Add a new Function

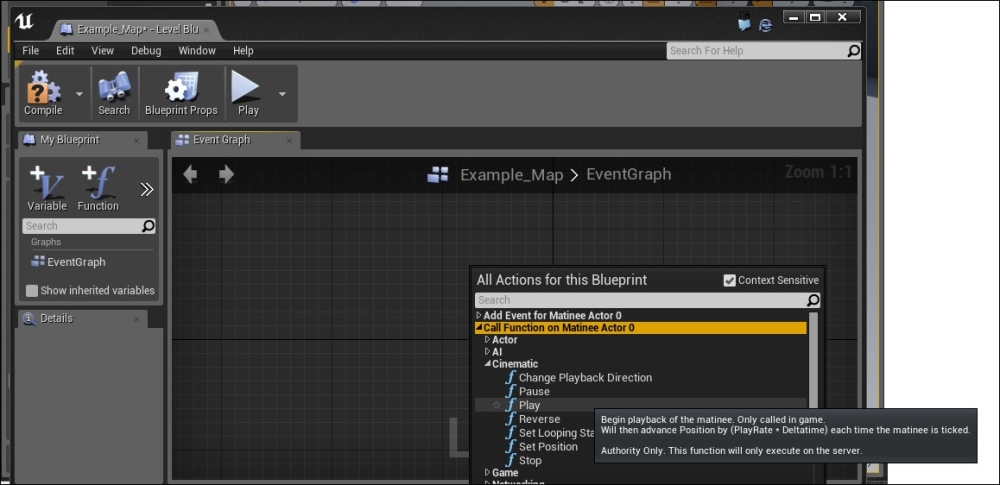pyautogui.click(x=98, y=189)
